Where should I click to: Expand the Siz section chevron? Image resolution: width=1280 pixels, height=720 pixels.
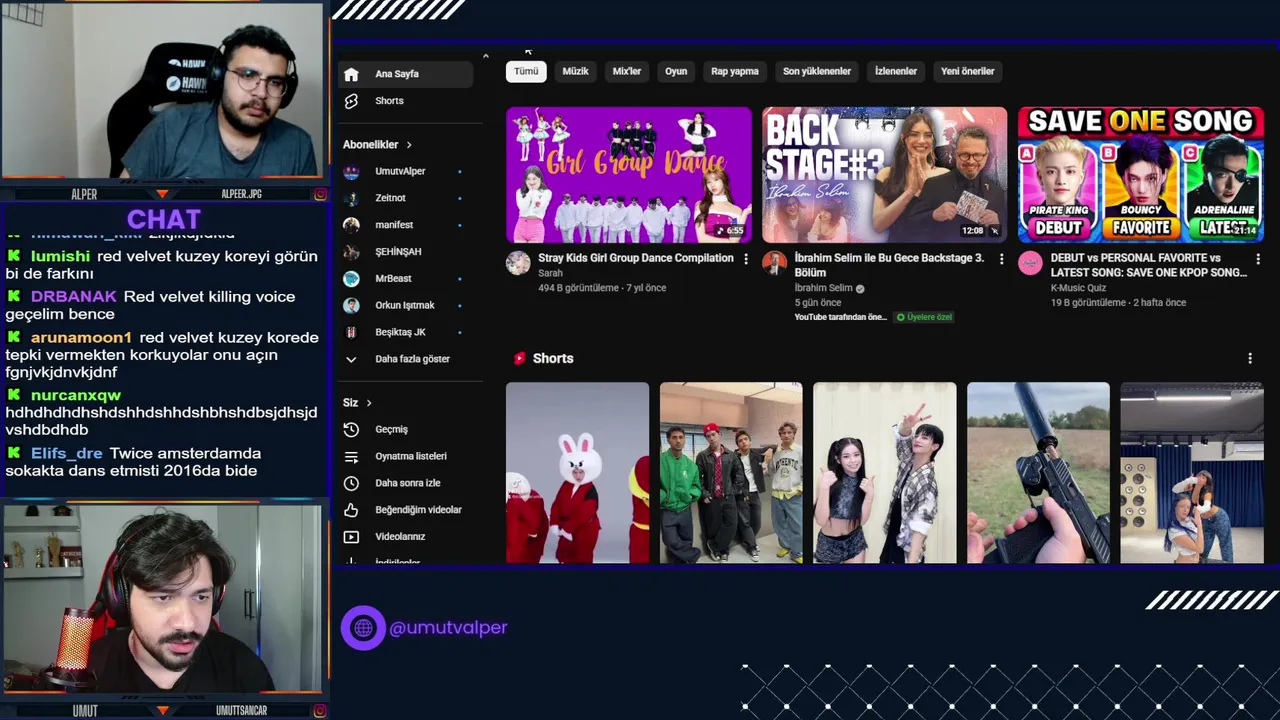pyautogui.click(x=368, y=403)
